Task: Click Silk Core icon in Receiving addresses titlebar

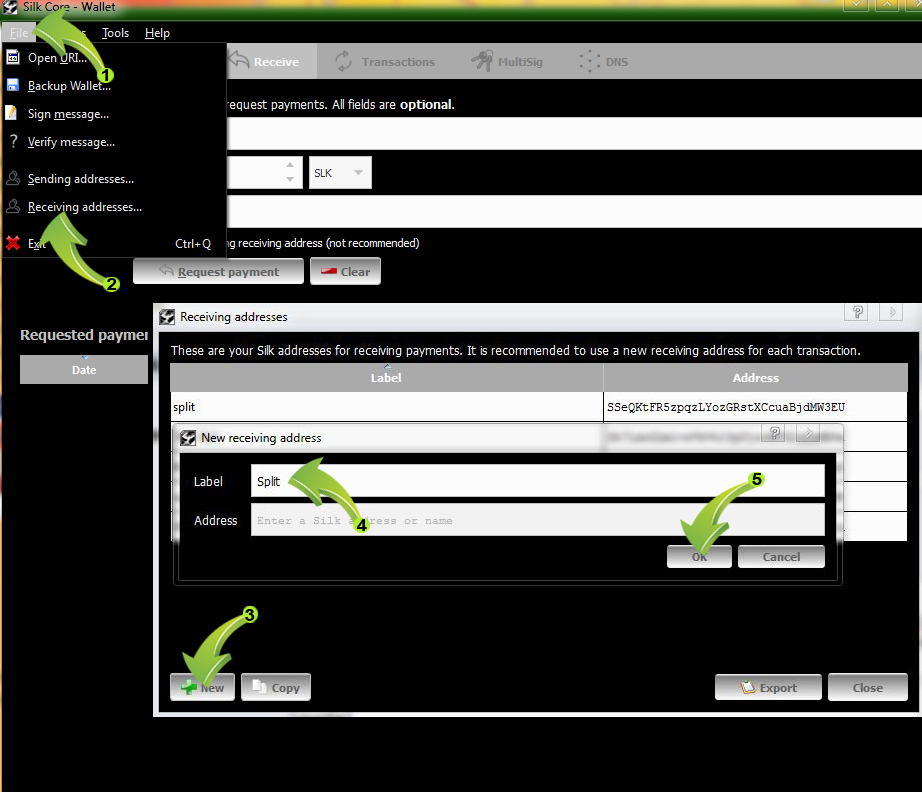Action: [167, 317]
